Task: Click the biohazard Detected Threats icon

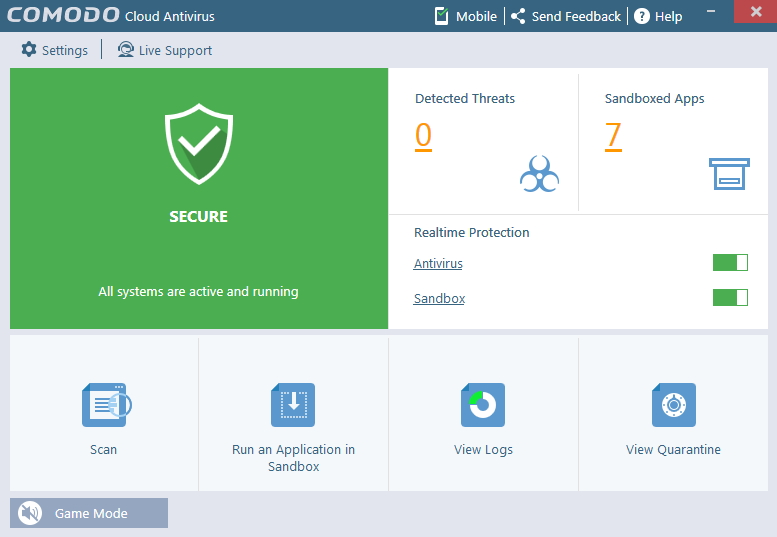Action: coord(539,173)
